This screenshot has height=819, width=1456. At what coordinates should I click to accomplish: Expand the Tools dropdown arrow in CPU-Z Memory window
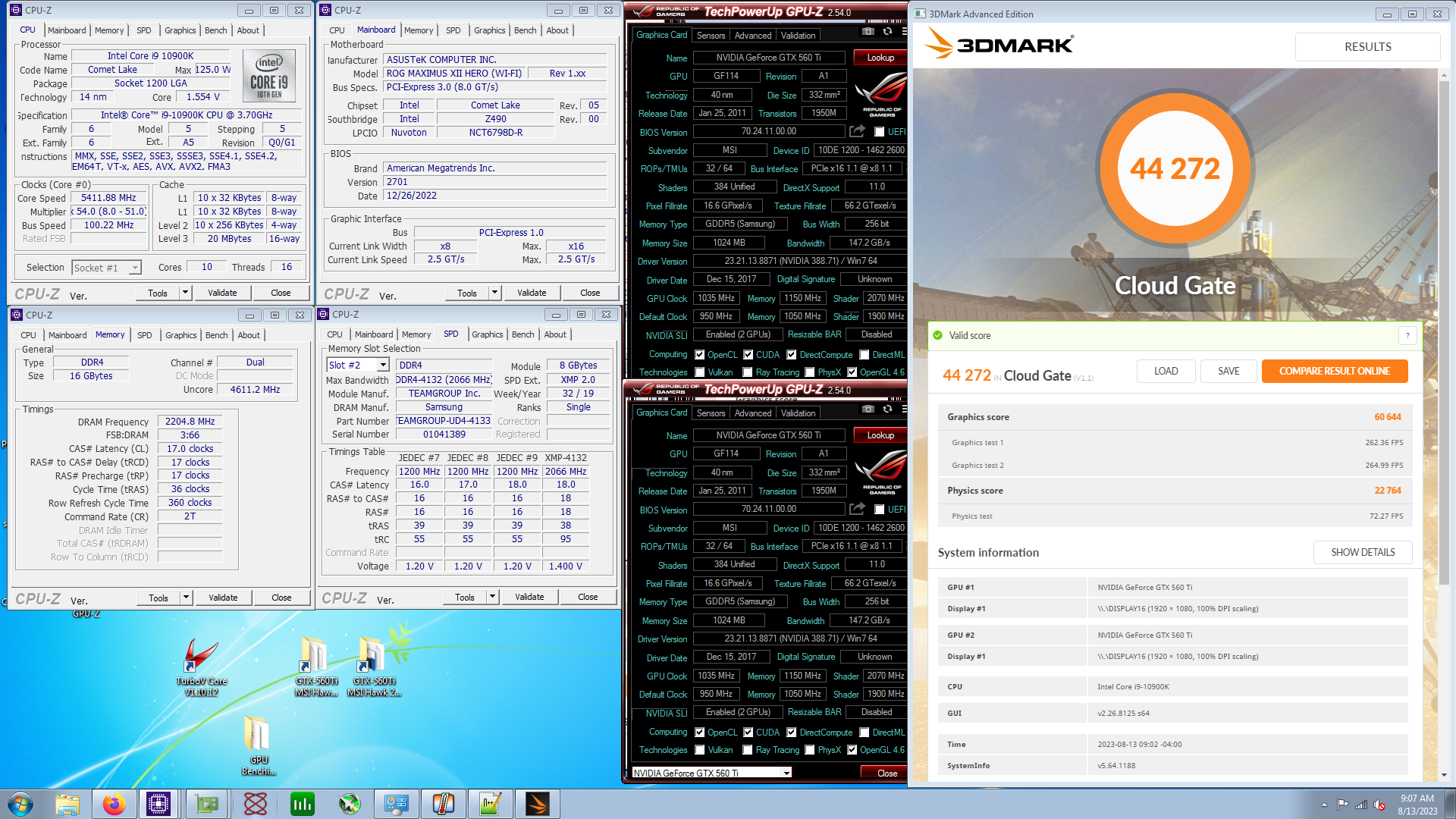pos(186,598)
